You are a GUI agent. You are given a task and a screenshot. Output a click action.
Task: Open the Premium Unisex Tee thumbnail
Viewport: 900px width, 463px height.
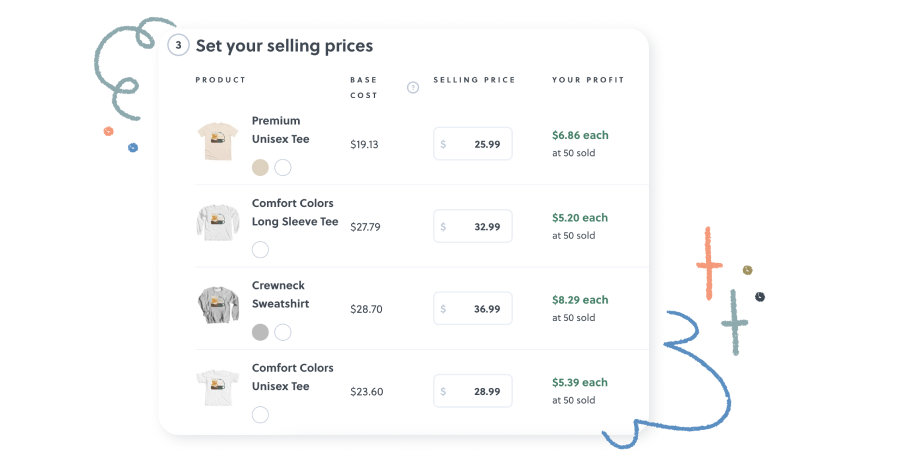click(x=215, y=142)
